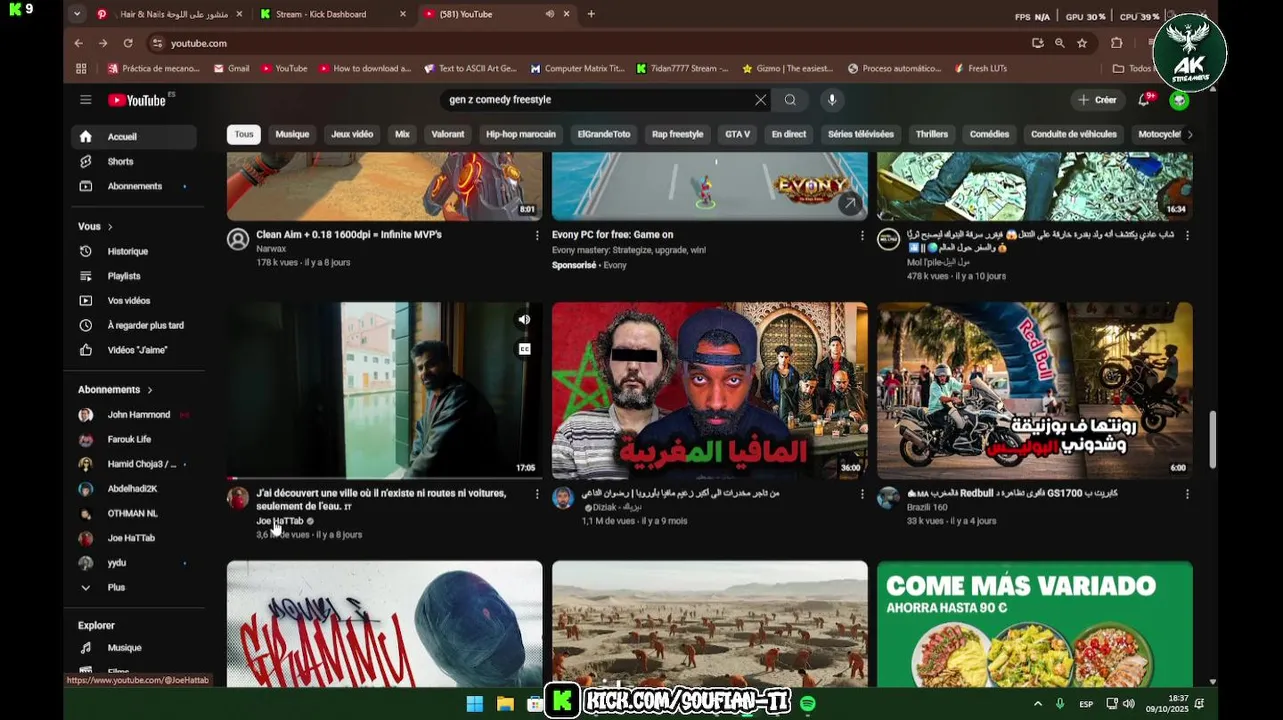Open Gmail bookmark
1283x720 pixels.
231,68
